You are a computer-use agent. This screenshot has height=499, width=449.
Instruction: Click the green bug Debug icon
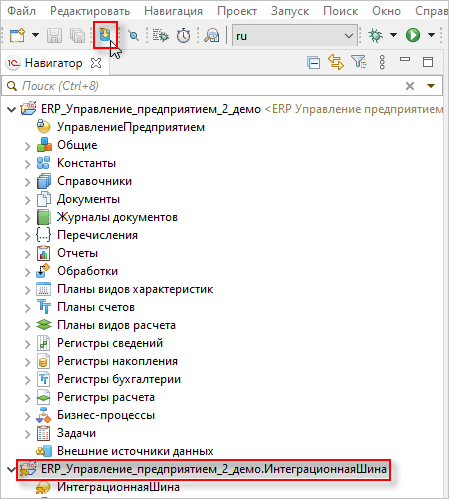[375, 35]
